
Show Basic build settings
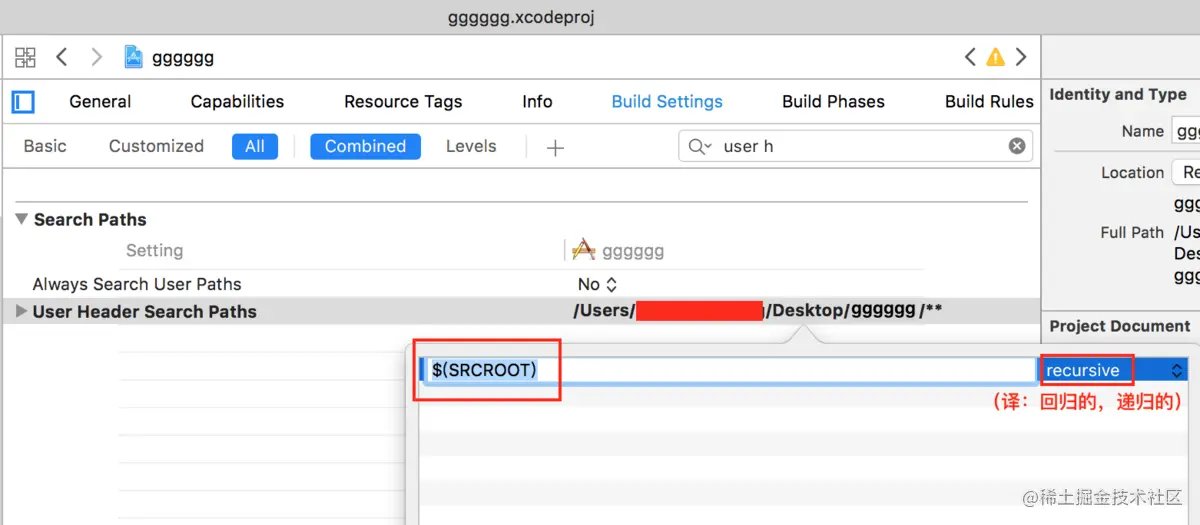(45, 146)
